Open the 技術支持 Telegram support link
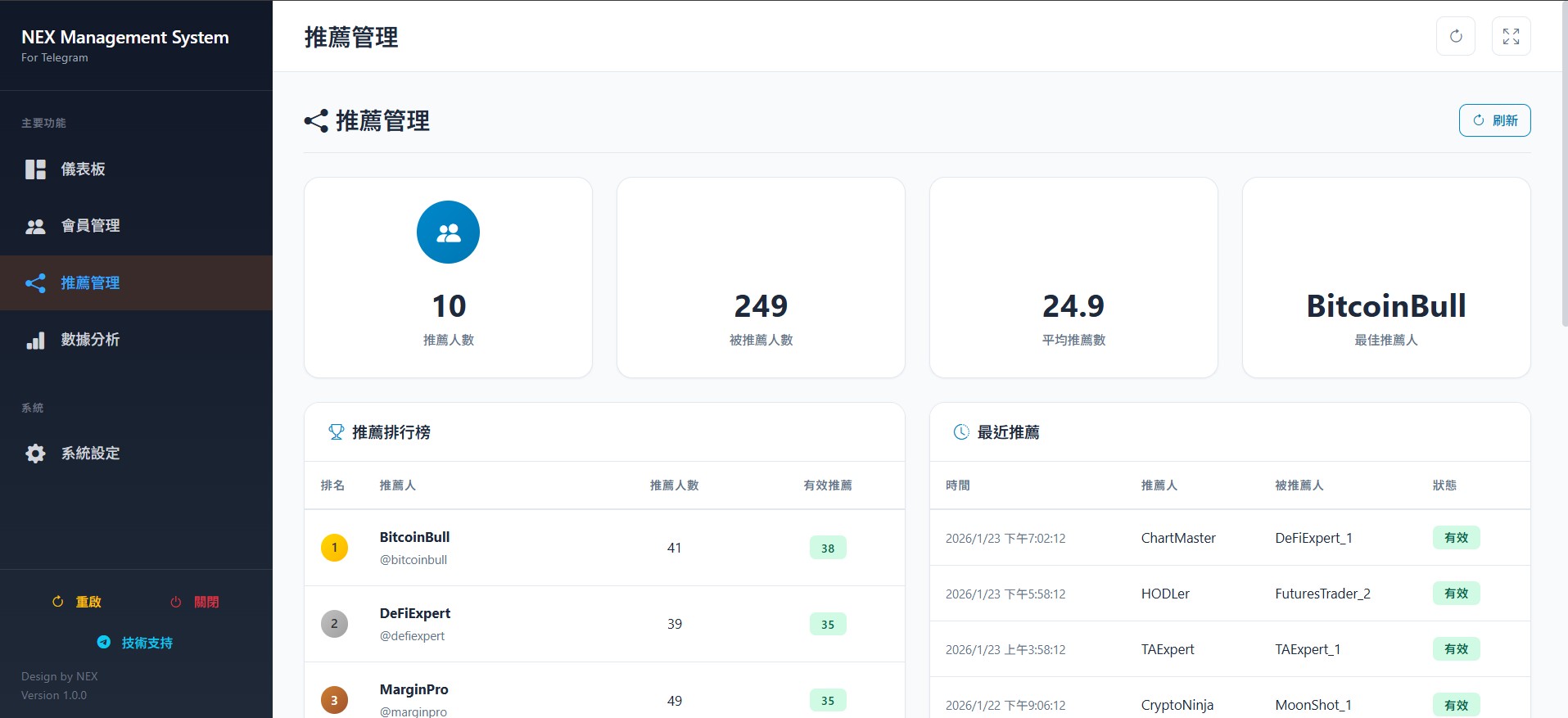This screenshot has height=718, width=1568. click(x=136, y=643)
